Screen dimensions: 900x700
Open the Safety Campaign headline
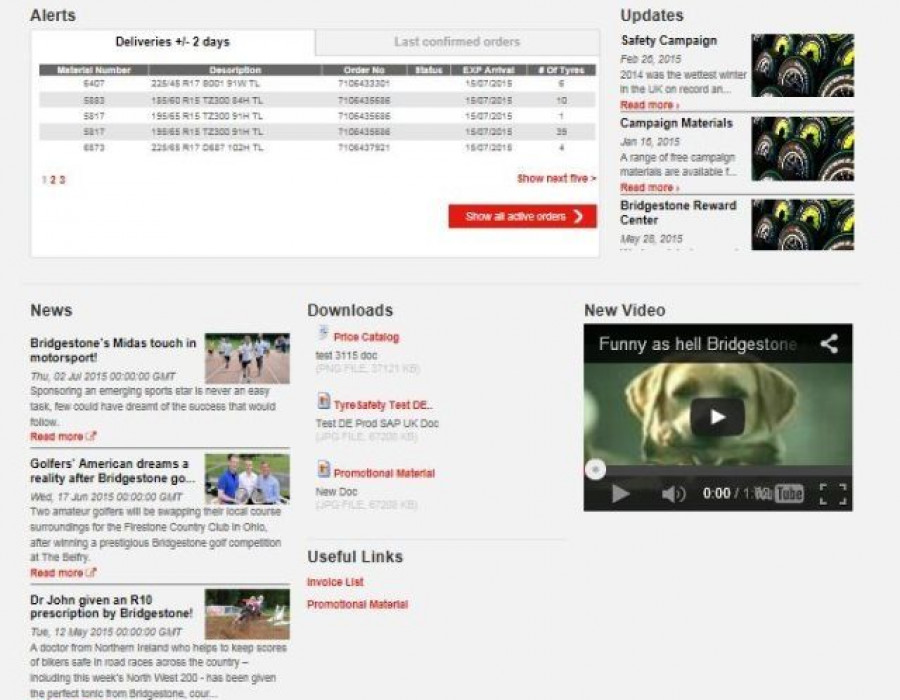coord(669,41)
